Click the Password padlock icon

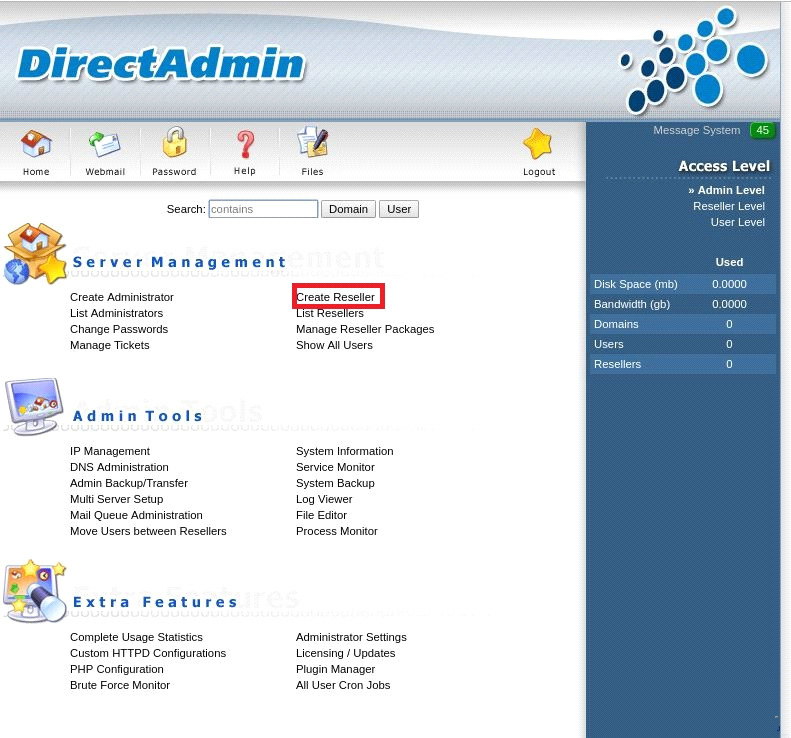(x=175, y=144)
